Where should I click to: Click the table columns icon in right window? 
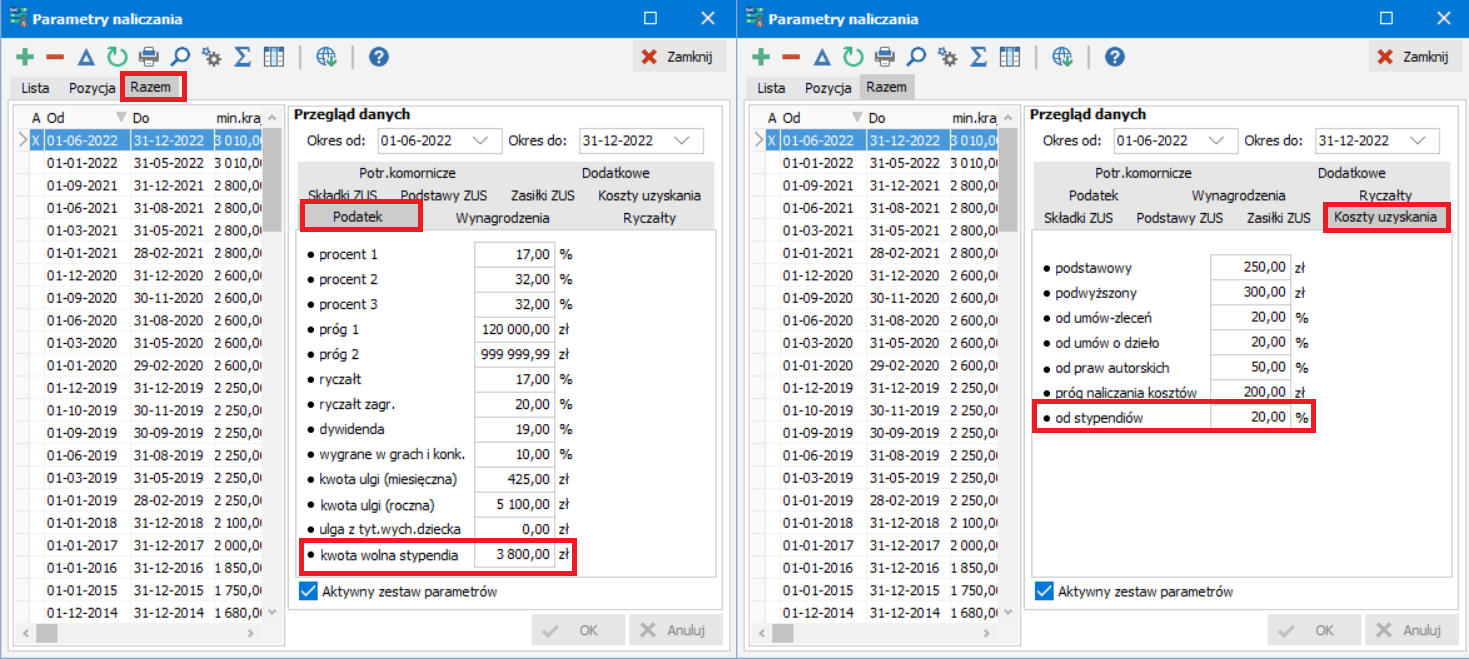tap(1009, 57)
